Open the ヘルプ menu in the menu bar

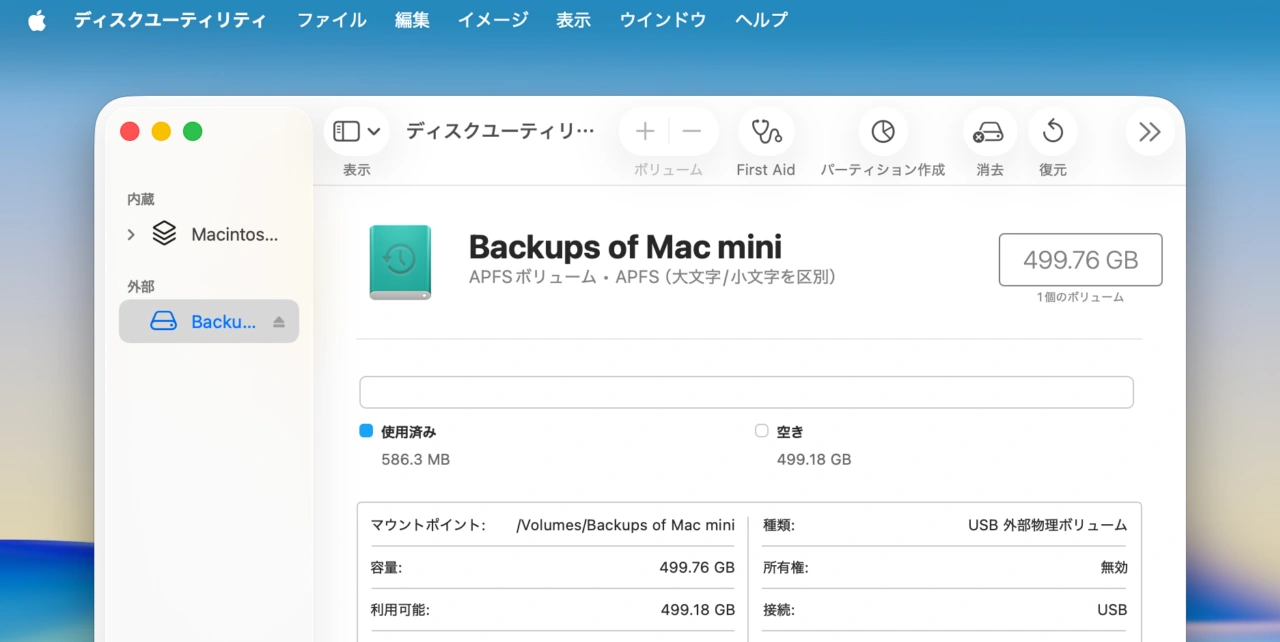[760, 19]
